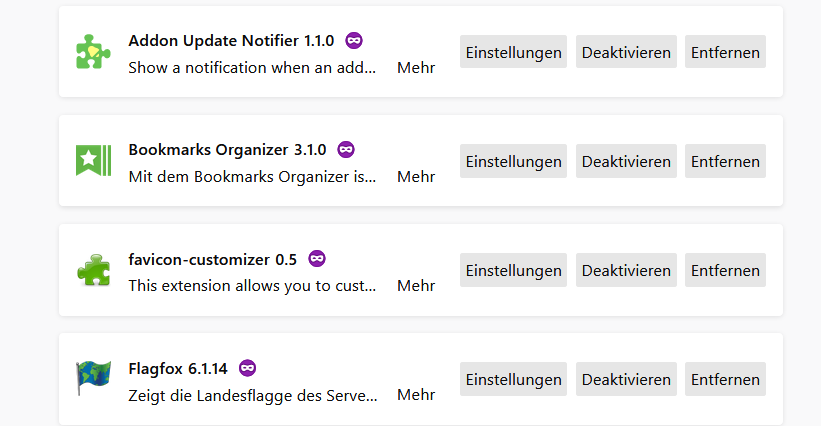
Task: Click the Bookmarks Organizer green star icon
Action: tap(94, 161)
